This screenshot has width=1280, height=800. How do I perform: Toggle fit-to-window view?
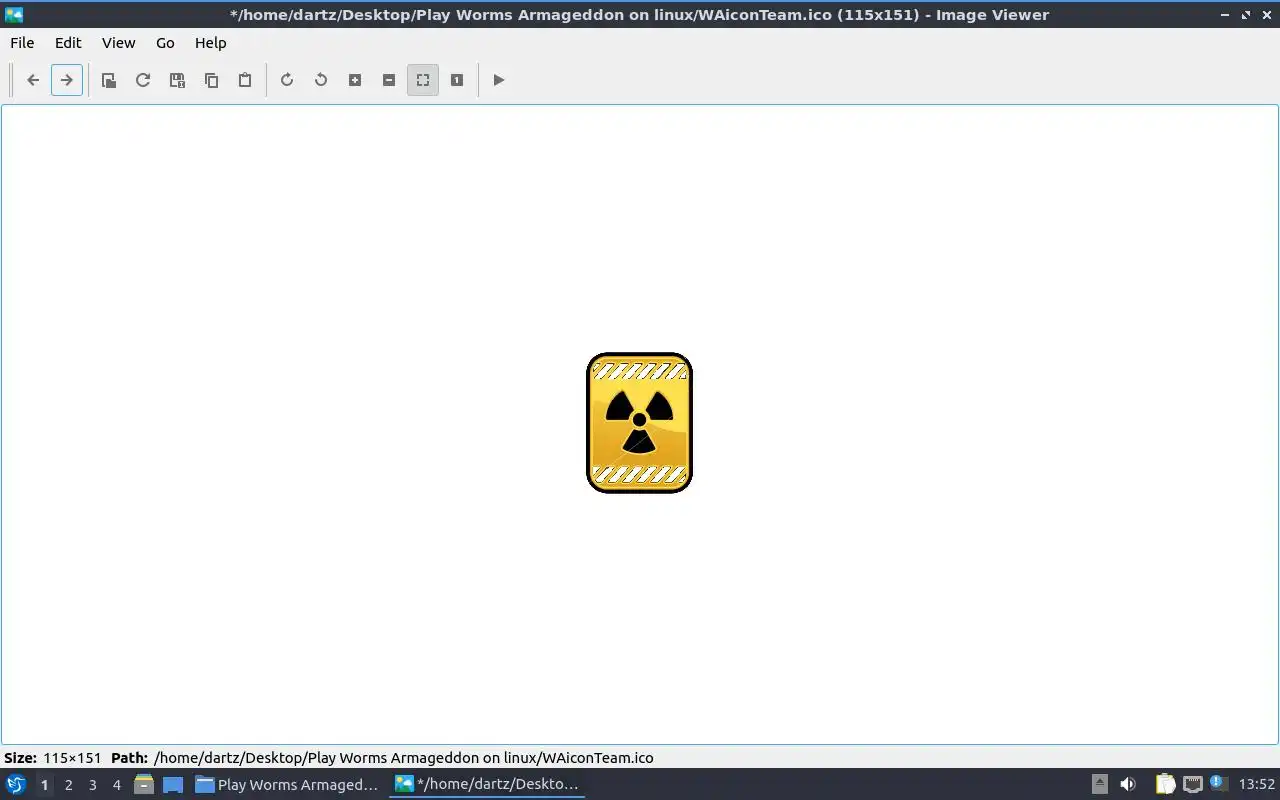point(423,80)
